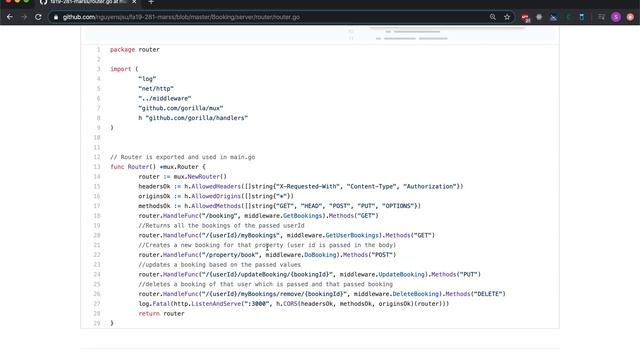Screen dimensions: 640x360
Task: Select line number 18
Action: (97, 216)
